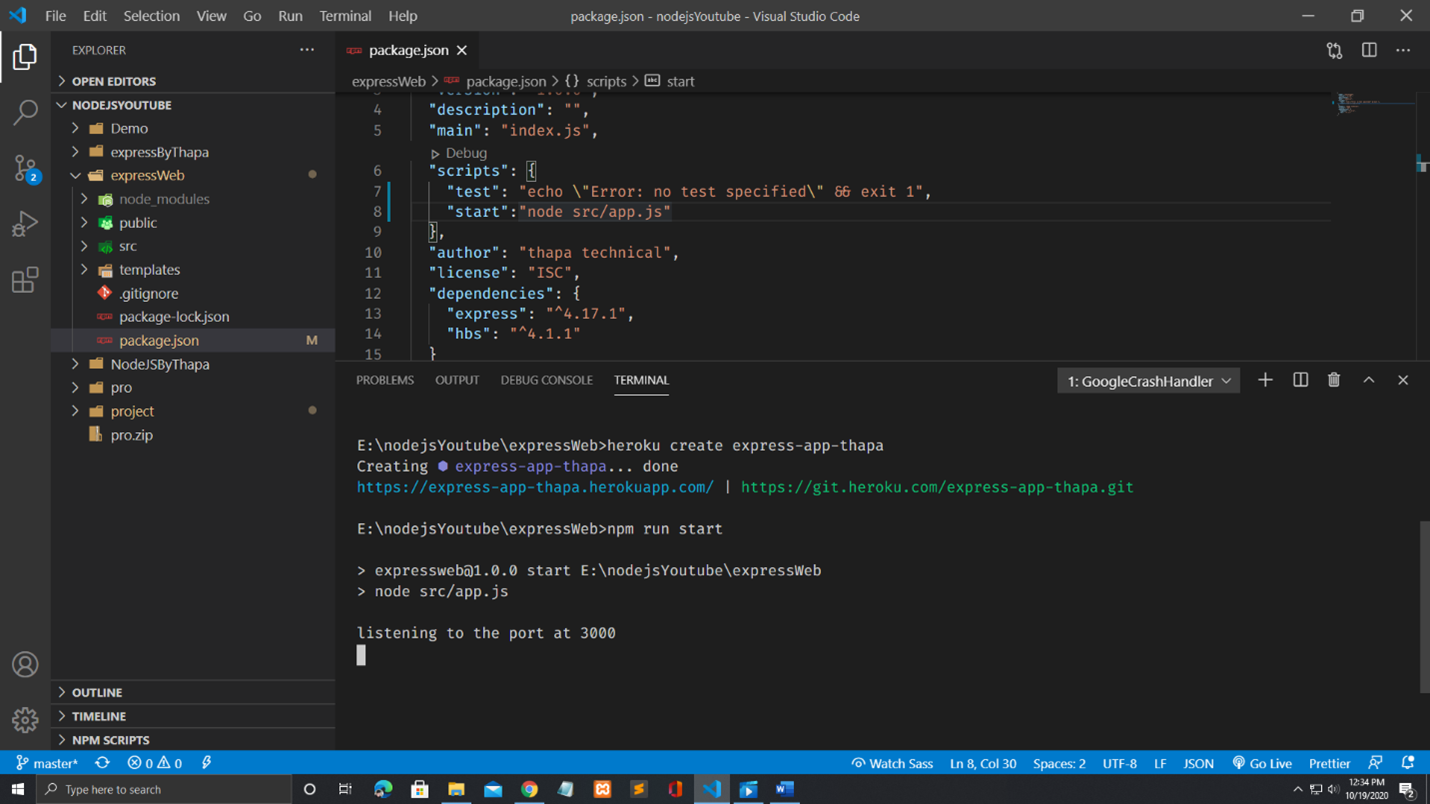This screenshot has height=804, width=1430.
Task: Kill the terminal with trash icon
Action: (x=1333, y=380)
